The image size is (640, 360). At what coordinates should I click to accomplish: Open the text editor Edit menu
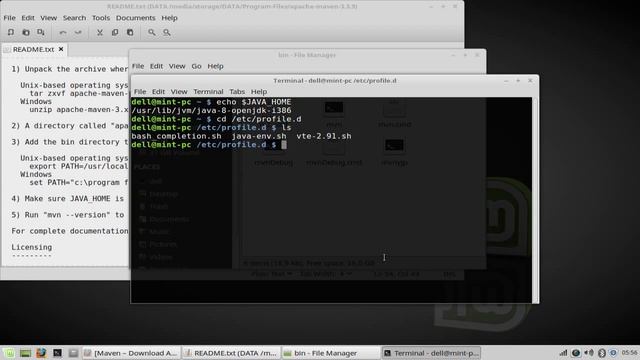(28, 18)
